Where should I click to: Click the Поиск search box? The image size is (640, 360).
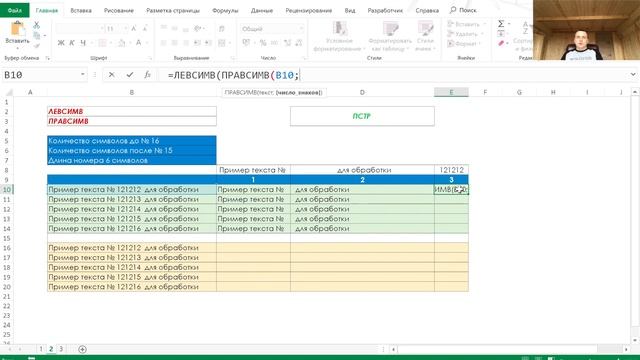pyautogui.click(x=464, y=10)
